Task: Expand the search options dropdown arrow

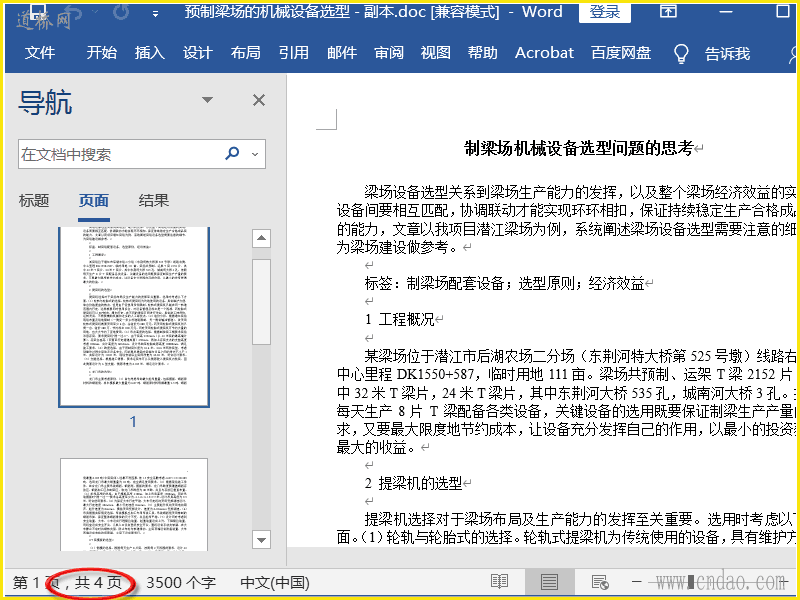Action: [x=255, y=154]
